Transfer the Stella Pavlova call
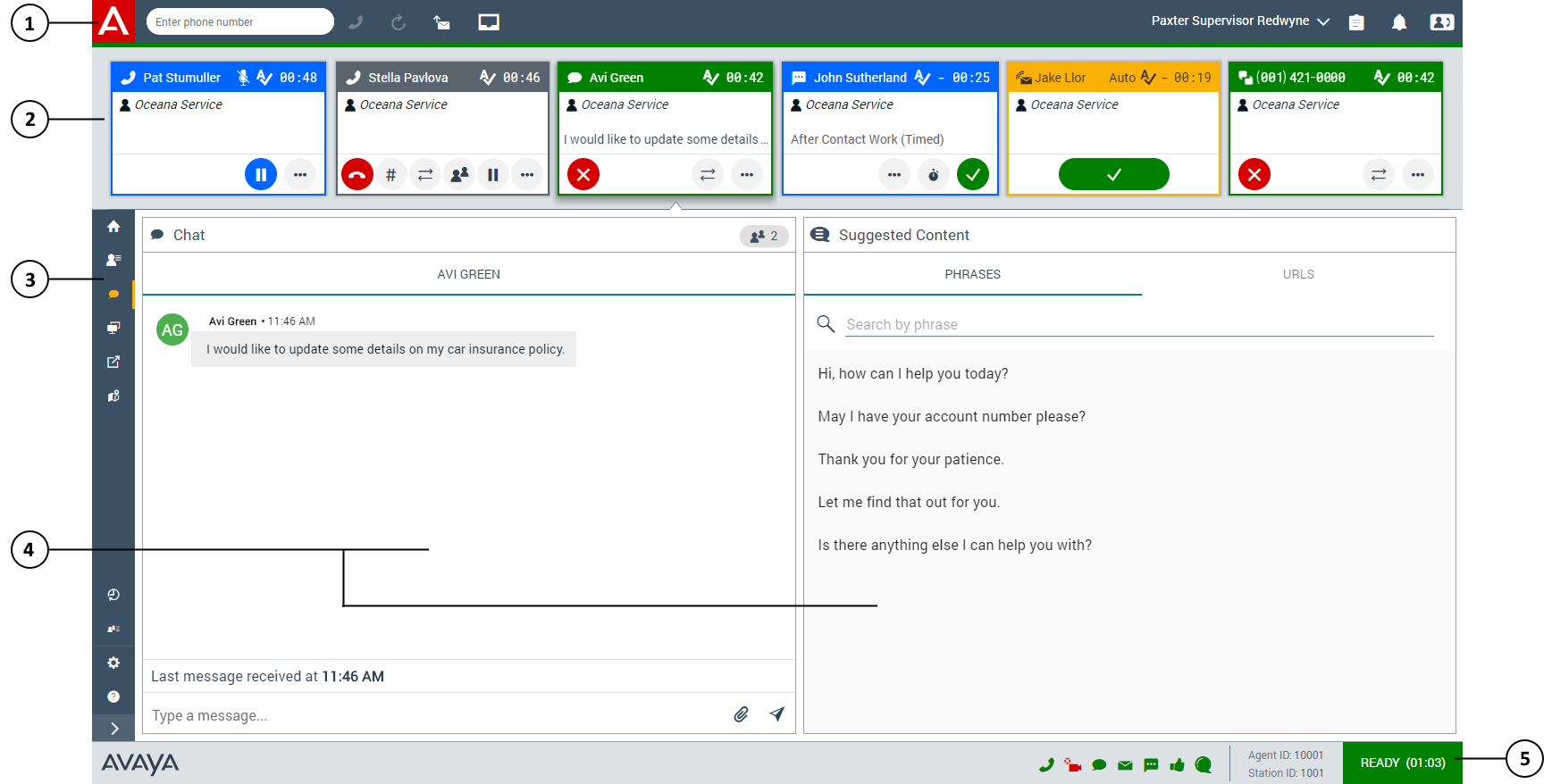The width and height of the screenshot is (1552, 784). pyautogui.click(x=425, y=174)
